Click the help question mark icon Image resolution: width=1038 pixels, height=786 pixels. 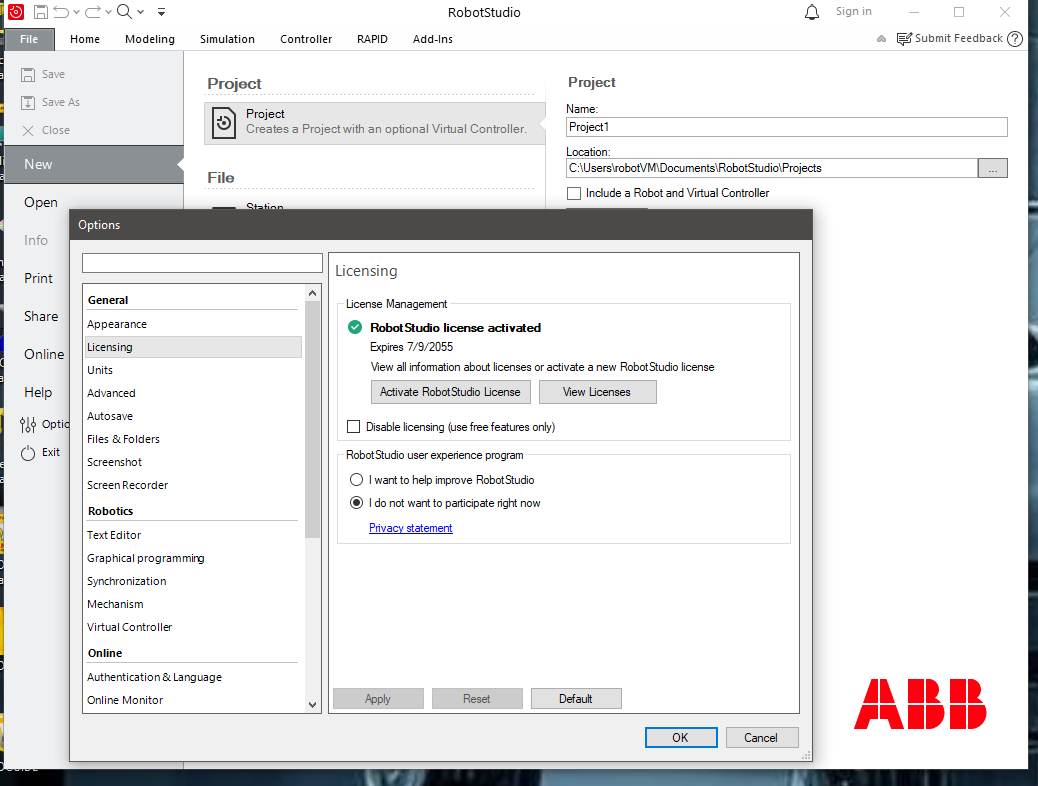pos(1015,39)
